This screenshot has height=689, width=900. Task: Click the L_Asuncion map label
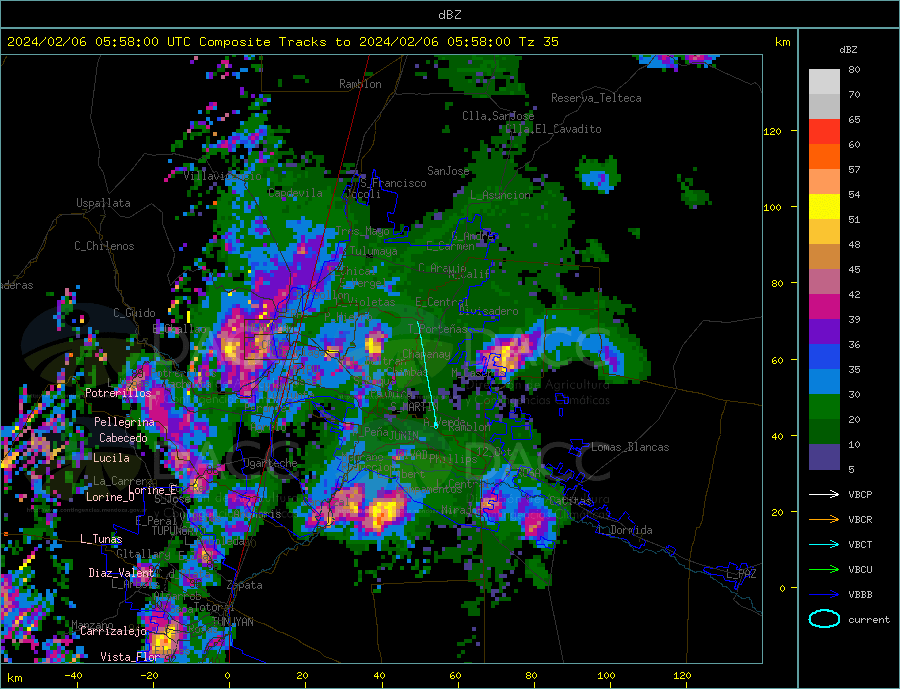click(x=501, y=195)
